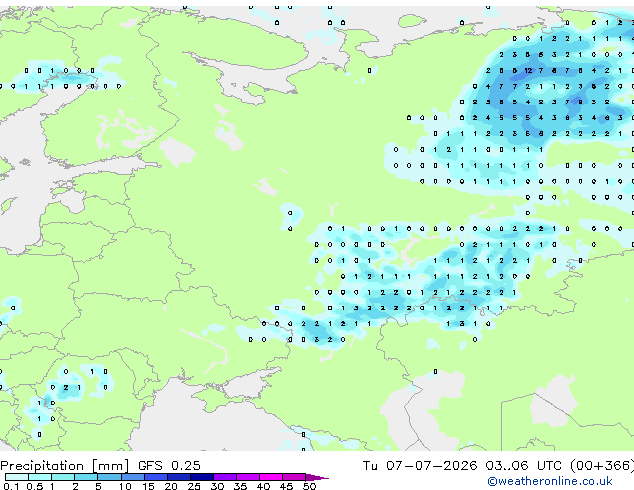Click the 'Tu 07-07-2026' date text
Viewport: 634px width, 490px height.
(420, 466)
